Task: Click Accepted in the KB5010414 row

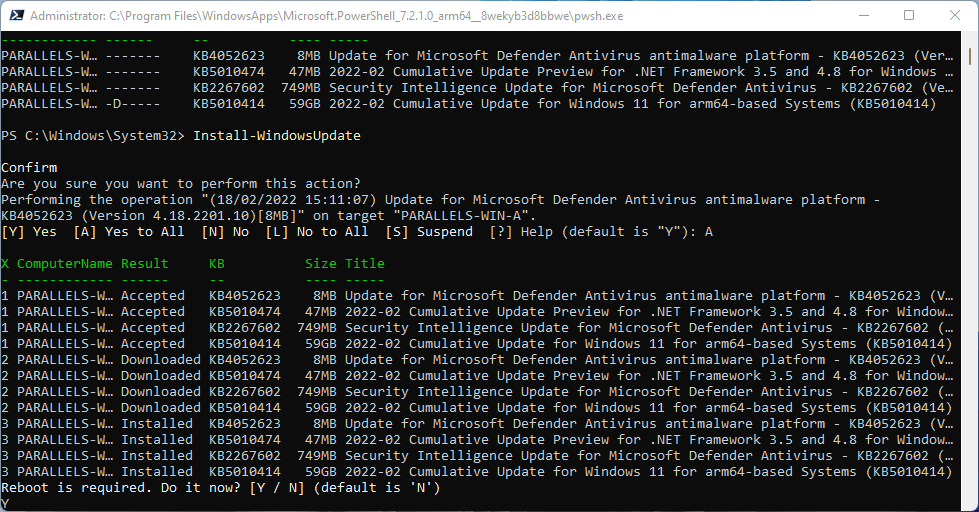Action: click(x=152, y=343)
